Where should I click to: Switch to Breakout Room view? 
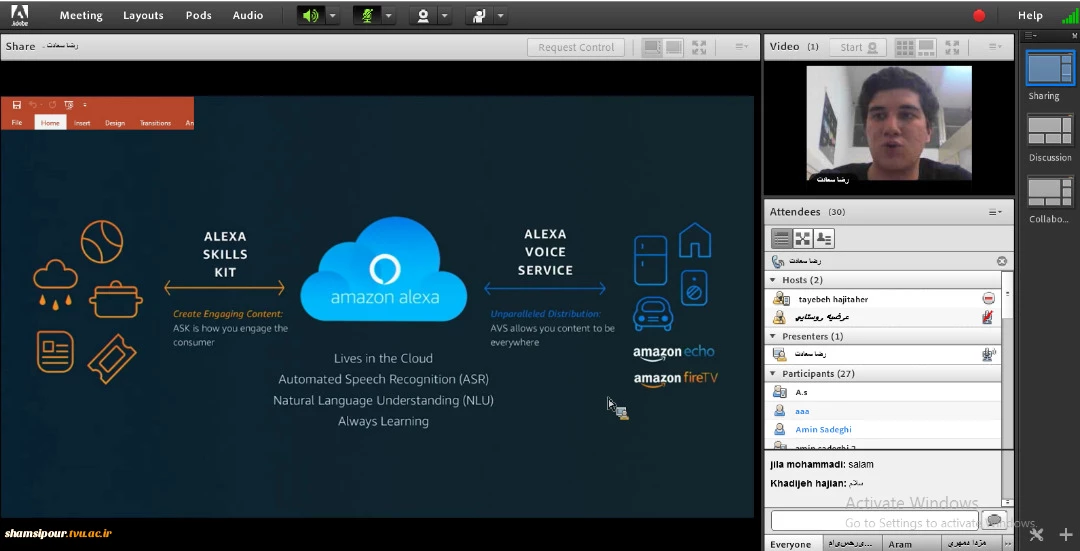[x=802, y=238]
